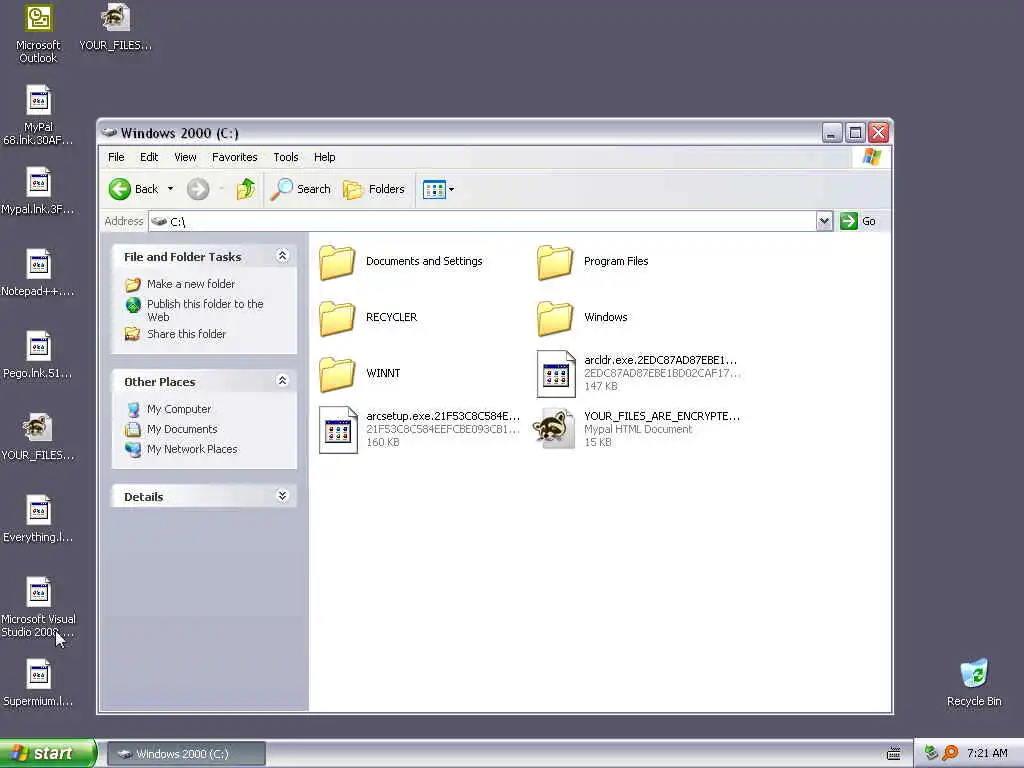Click the Start button

coord(47,754)
